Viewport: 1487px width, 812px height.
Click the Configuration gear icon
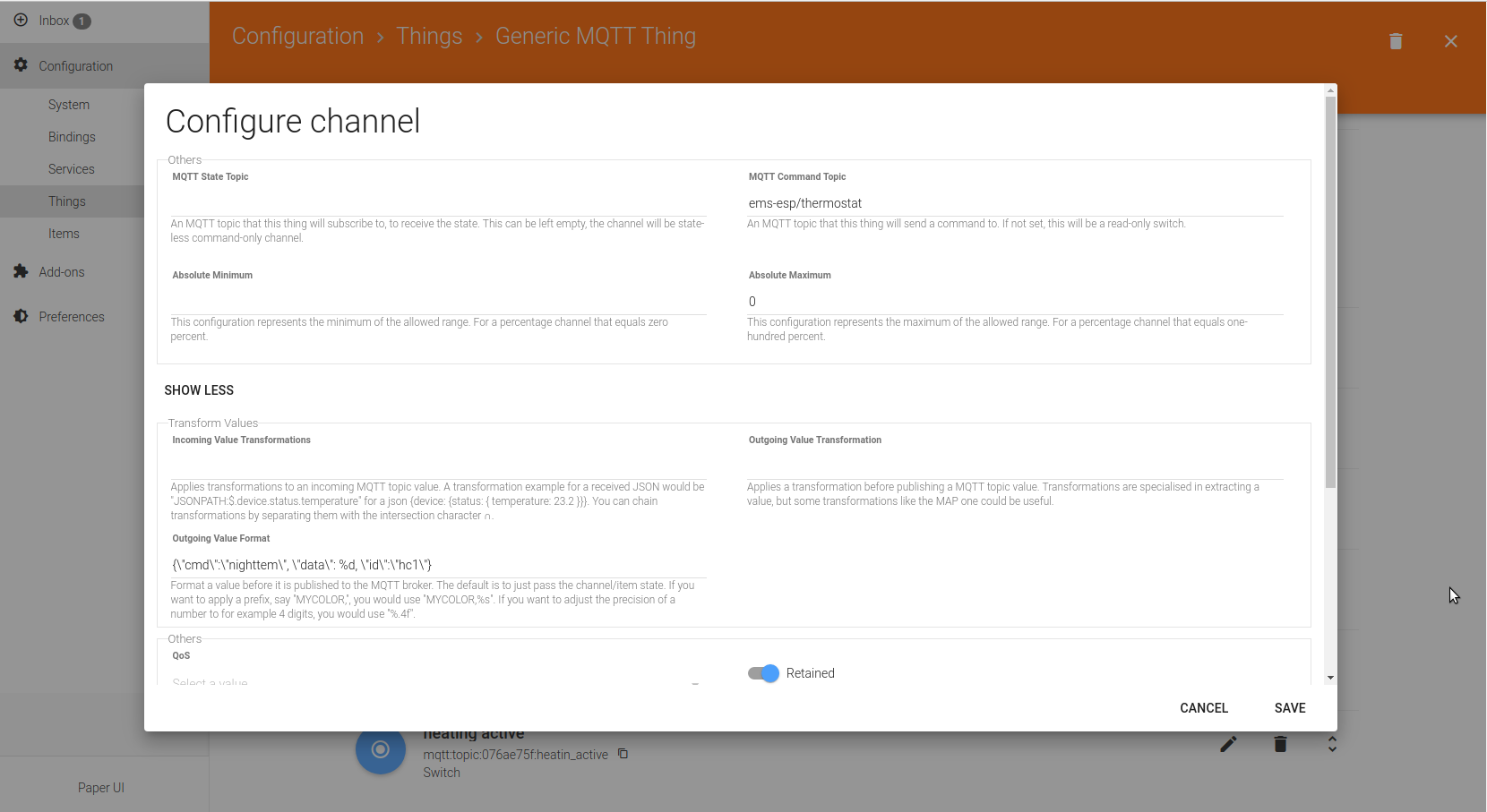point(21,65)
